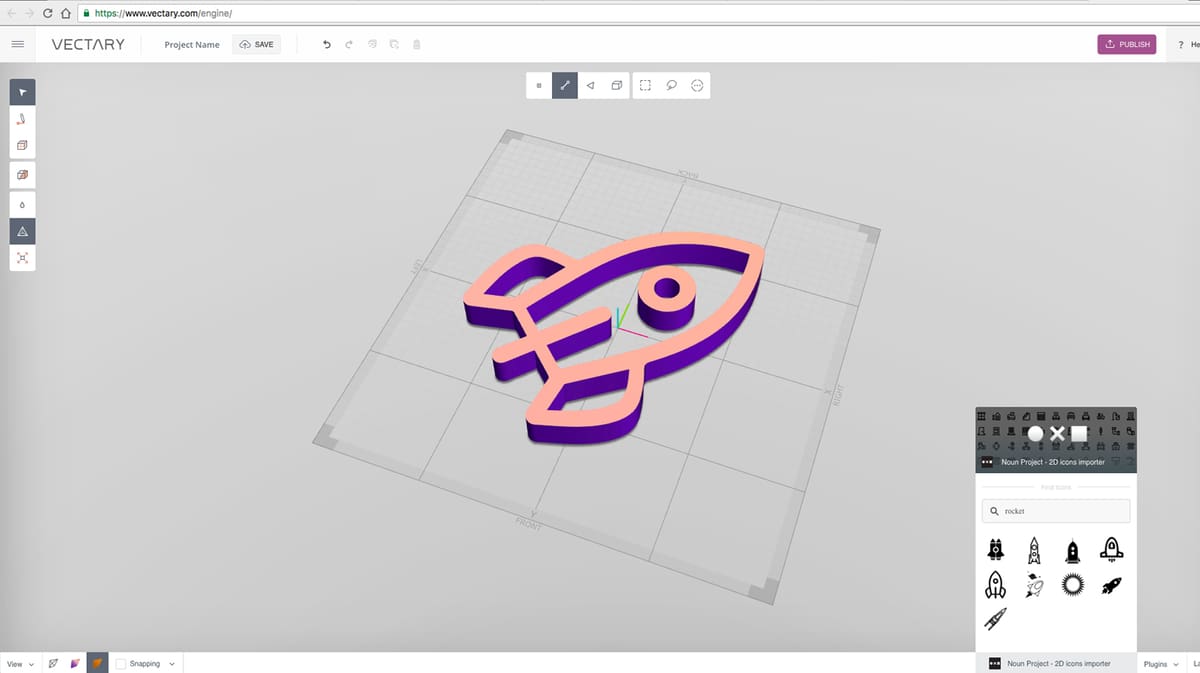Viewport: 1200px width, 673px height.
Task: Open the View dropdown
Action: pyautogui.click(x=20, y=663)
